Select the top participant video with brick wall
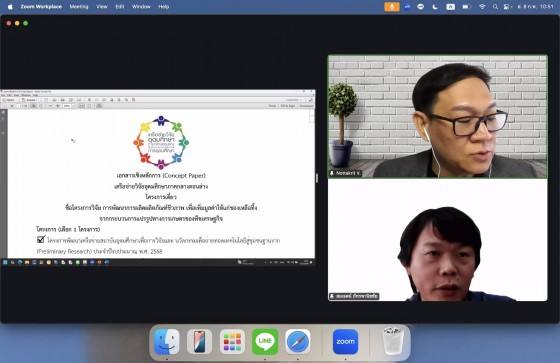 pyautogui.click(x=438, y=116)
